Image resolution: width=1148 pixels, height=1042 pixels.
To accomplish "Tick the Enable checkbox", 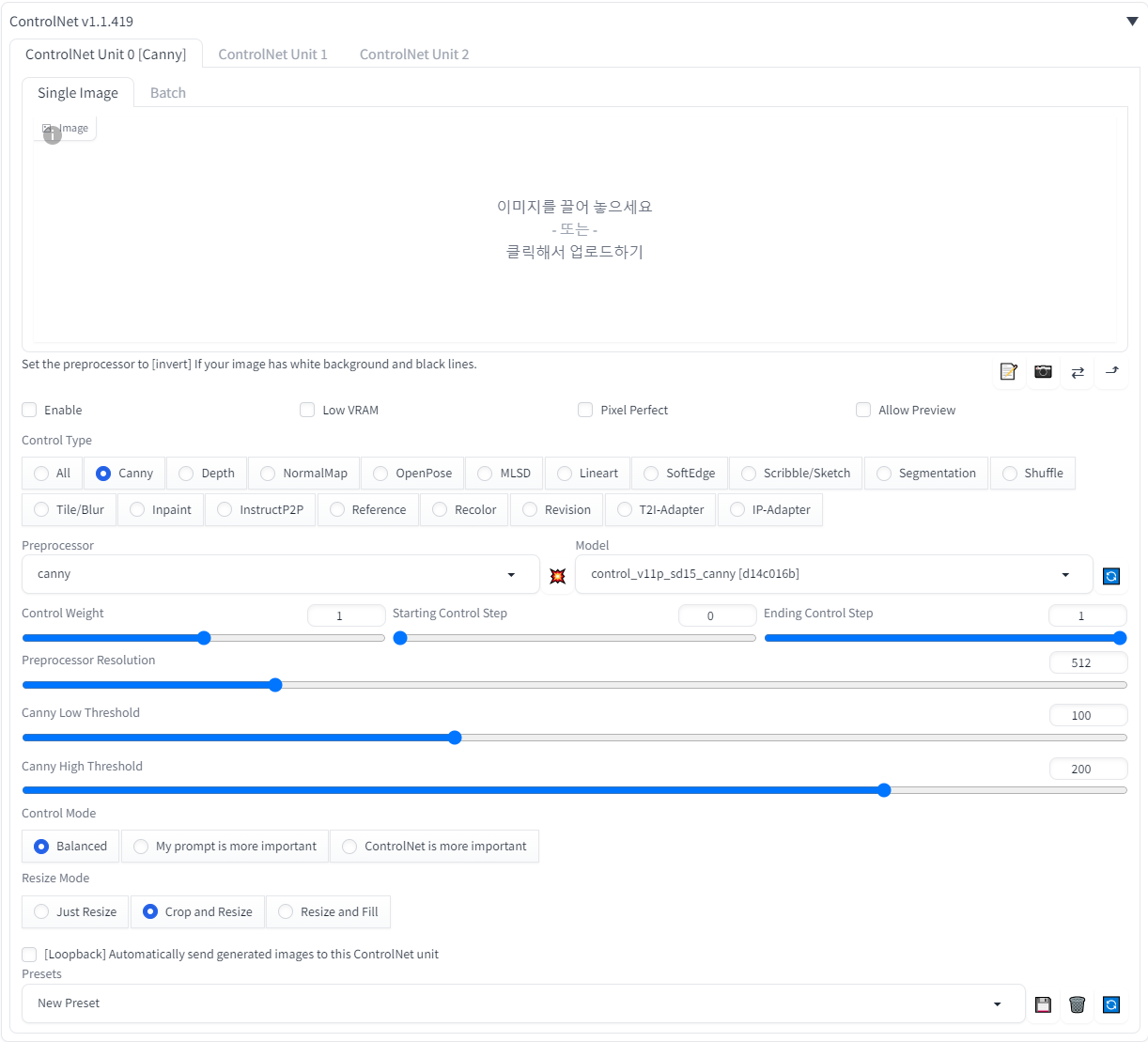I will point(29,410).
